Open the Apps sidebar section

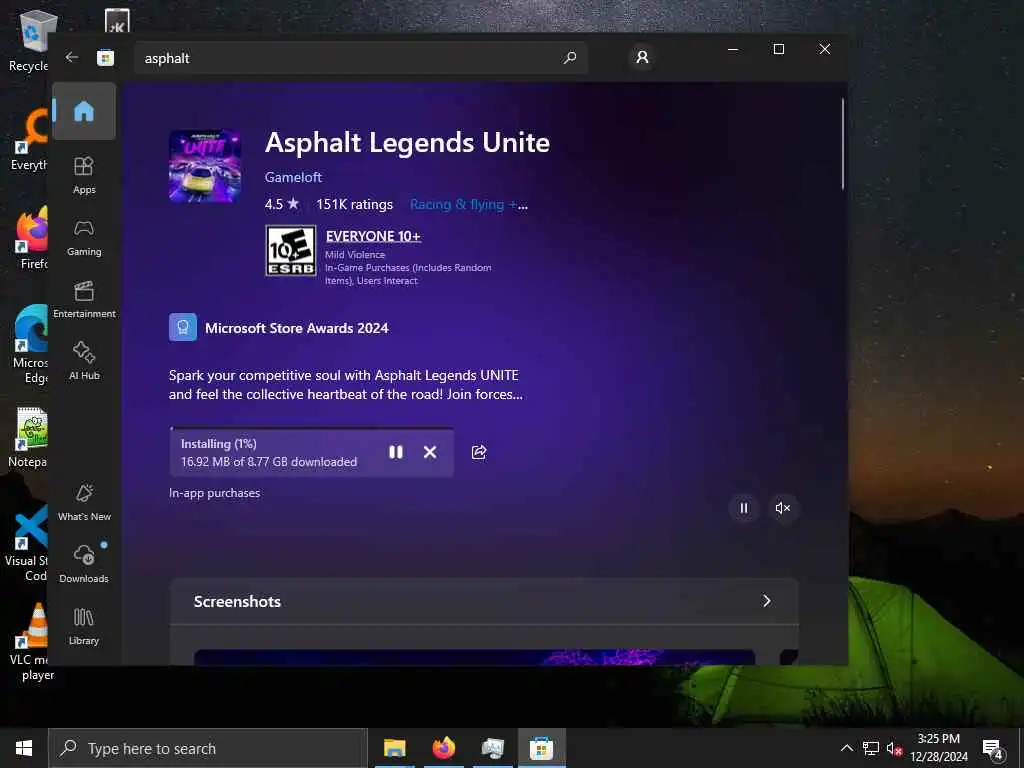coord(84,175)
